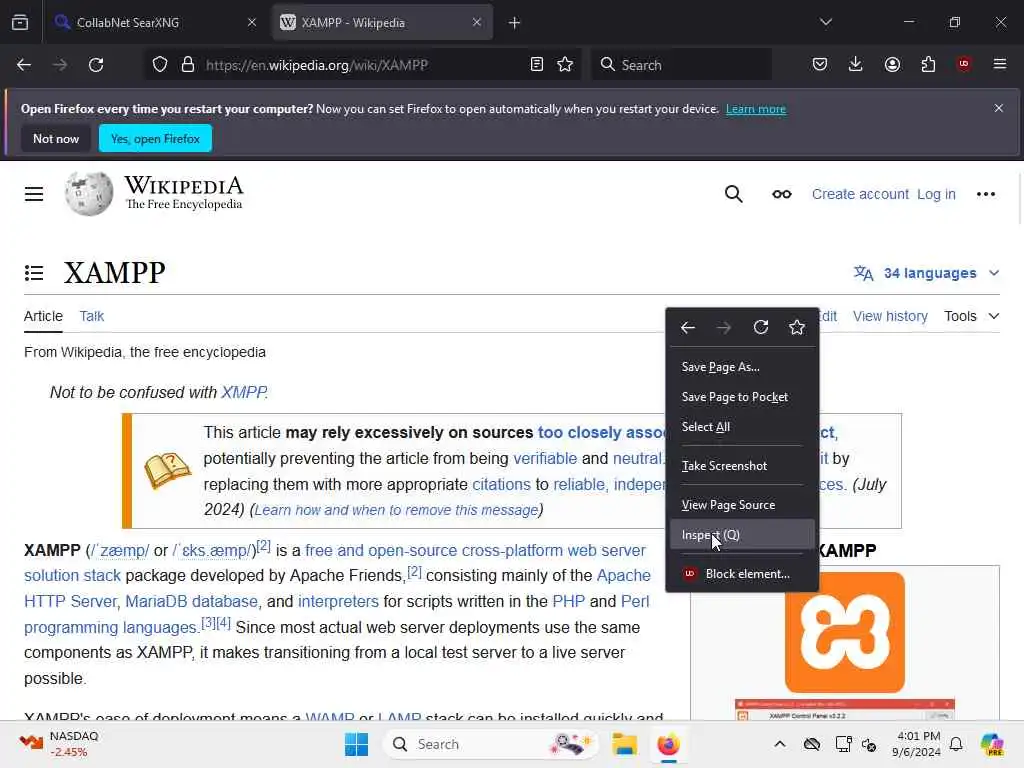Expand the Tools dropdown
Image resolution: width=1024 pixels, height=768 pixels.
972,316
